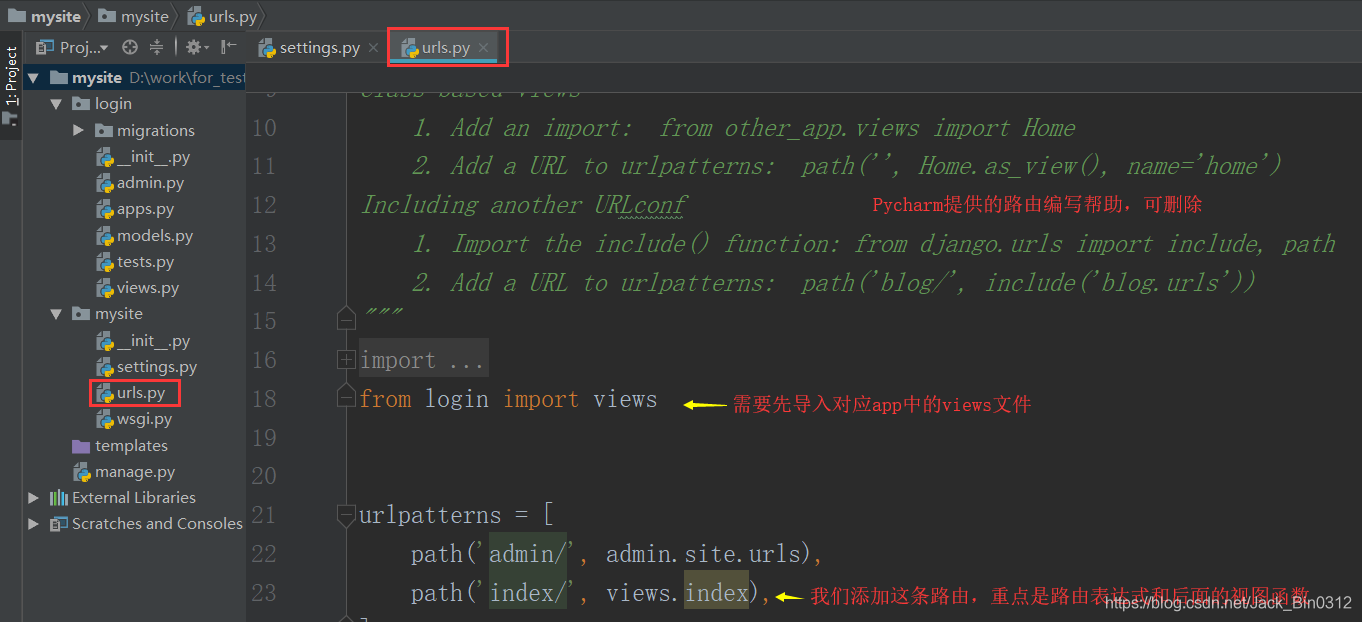Viewport: 1362px width, 622px height.
Task: Click the root mysite breadcrumb
Action: click(44, 16)
